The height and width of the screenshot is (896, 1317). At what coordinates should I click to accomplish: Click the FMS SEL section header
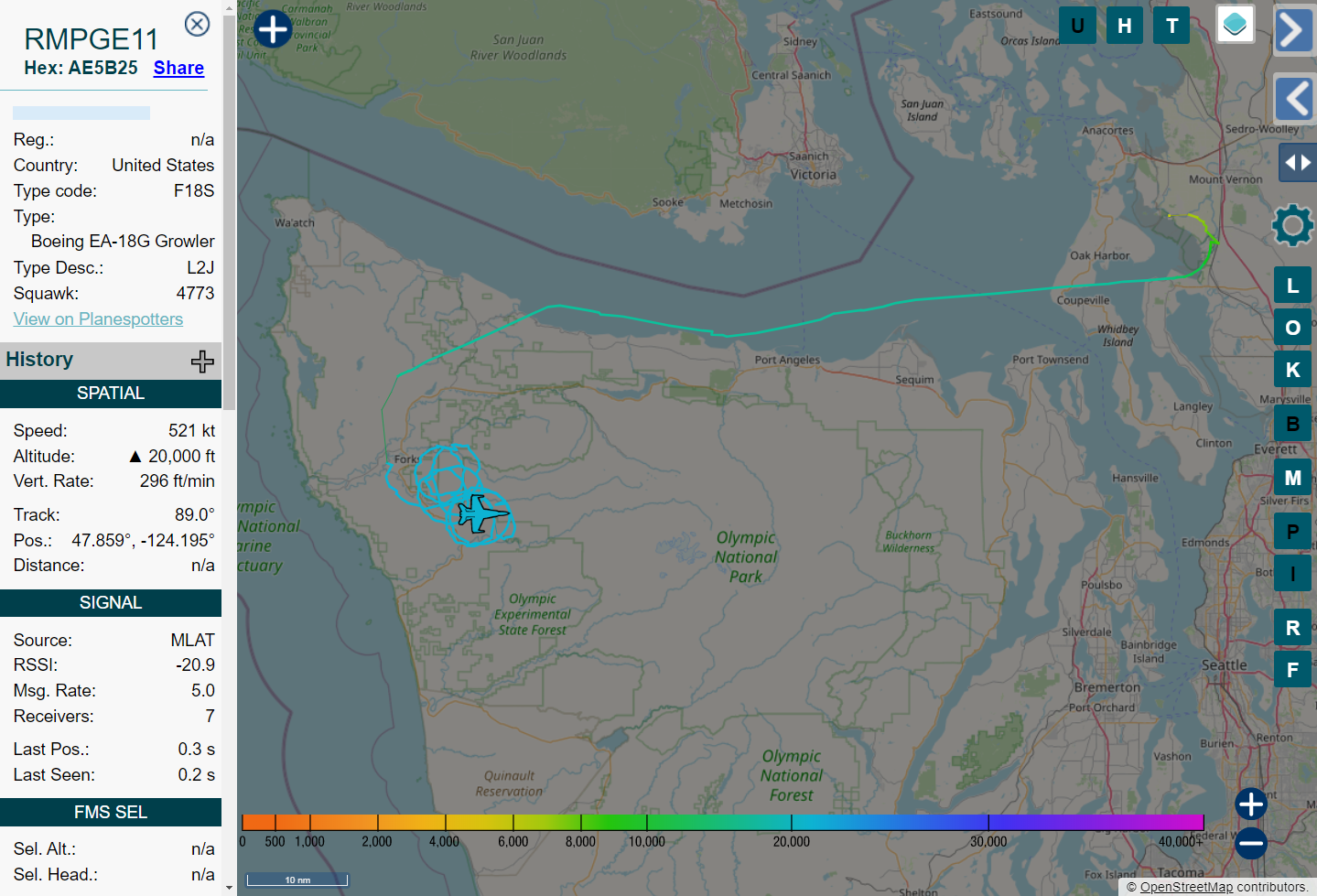point(111,813)
